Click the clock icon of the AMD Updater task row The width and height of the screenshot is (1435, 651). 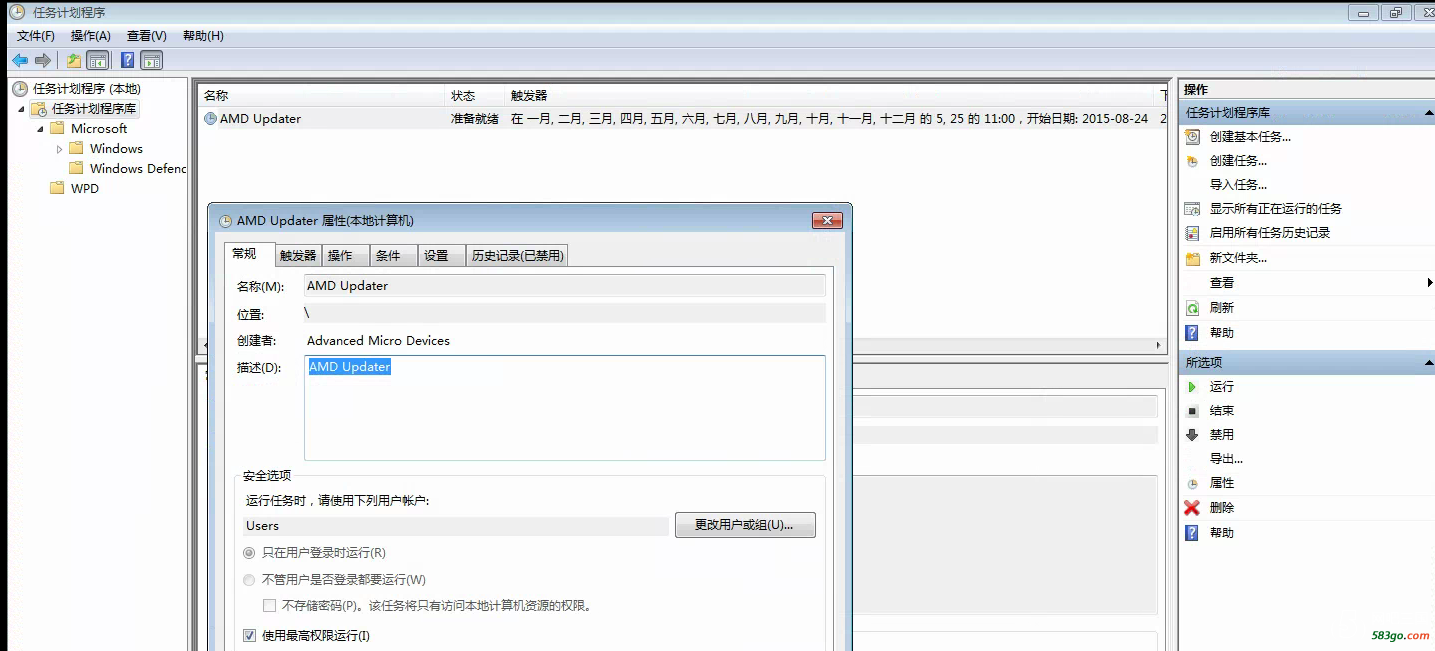[210, 119]
